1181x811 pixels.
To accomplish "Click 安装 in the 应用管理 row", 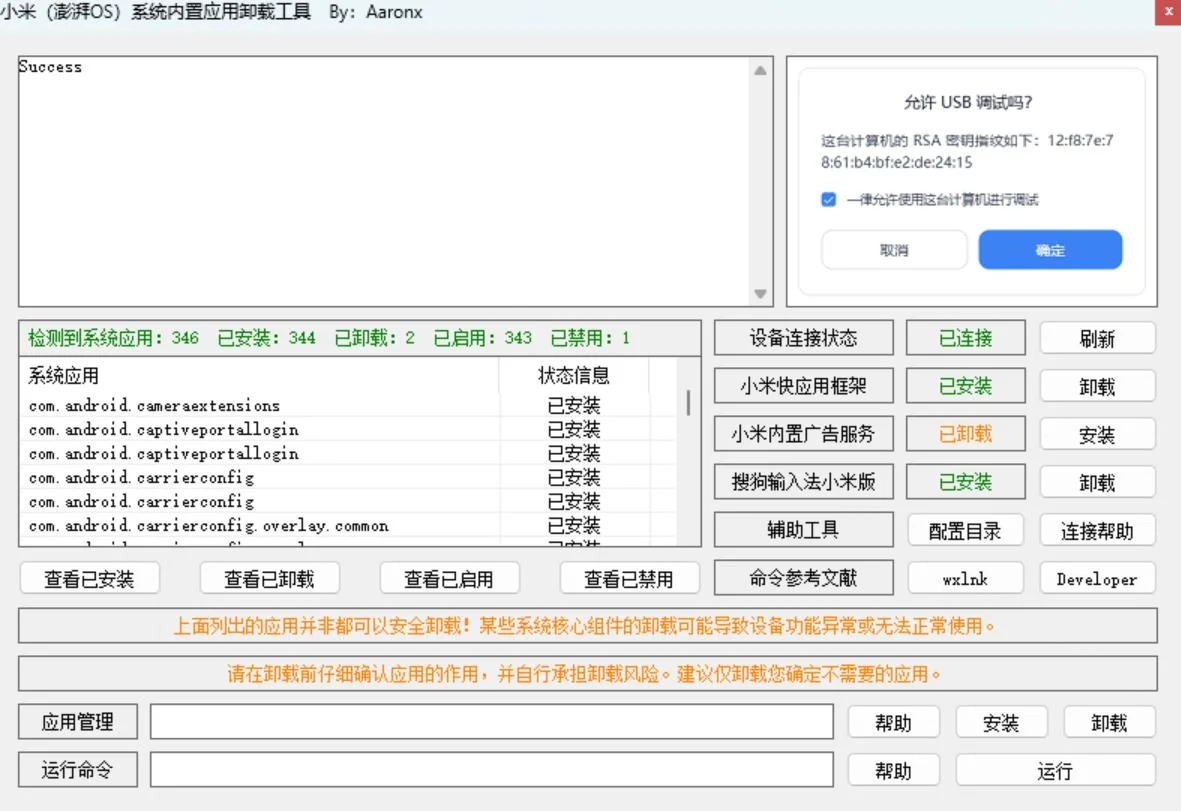I will 1001,723.
